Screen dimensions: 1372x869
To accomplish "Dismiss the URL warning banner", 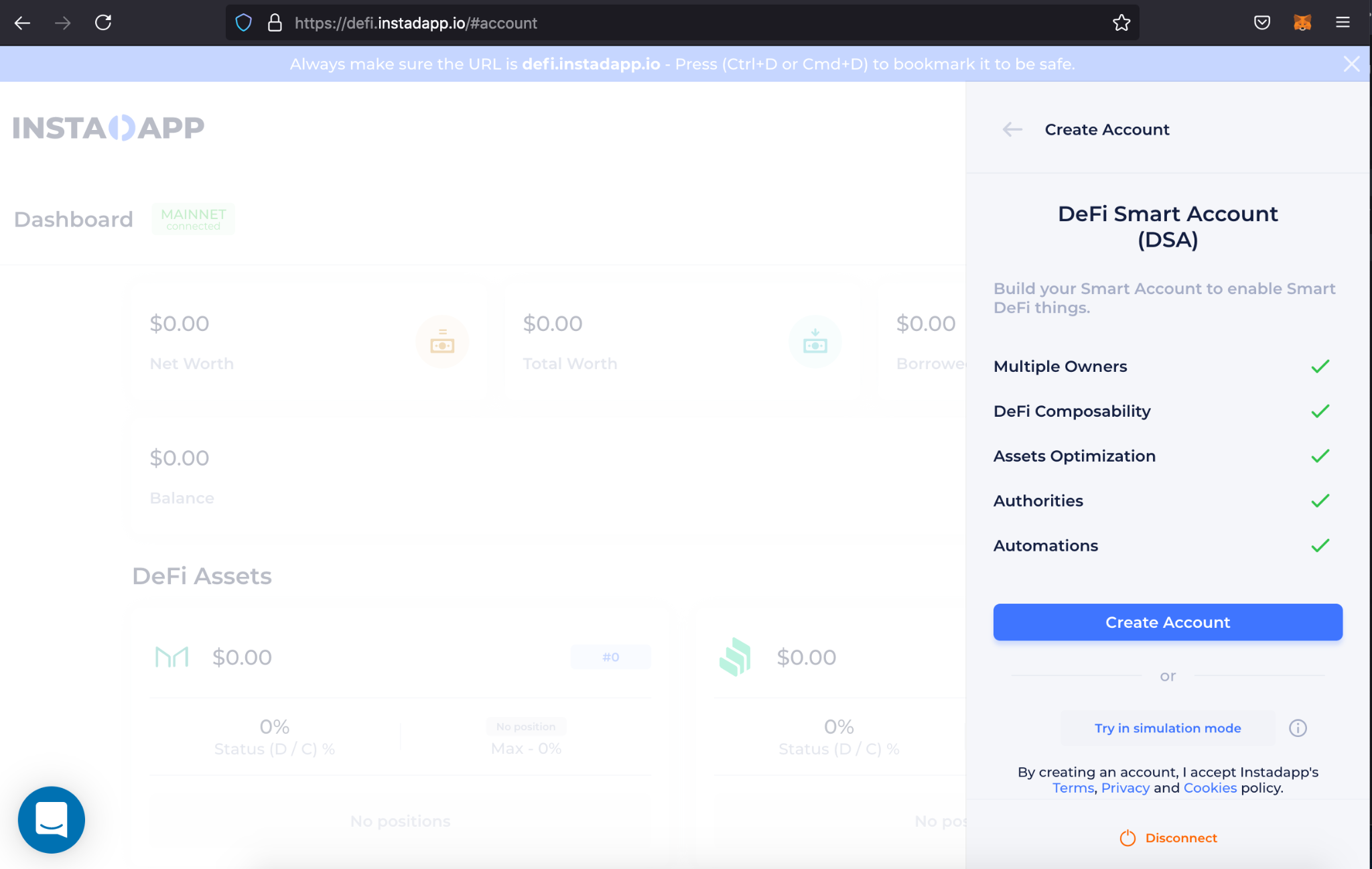I will click(1351, 64).
